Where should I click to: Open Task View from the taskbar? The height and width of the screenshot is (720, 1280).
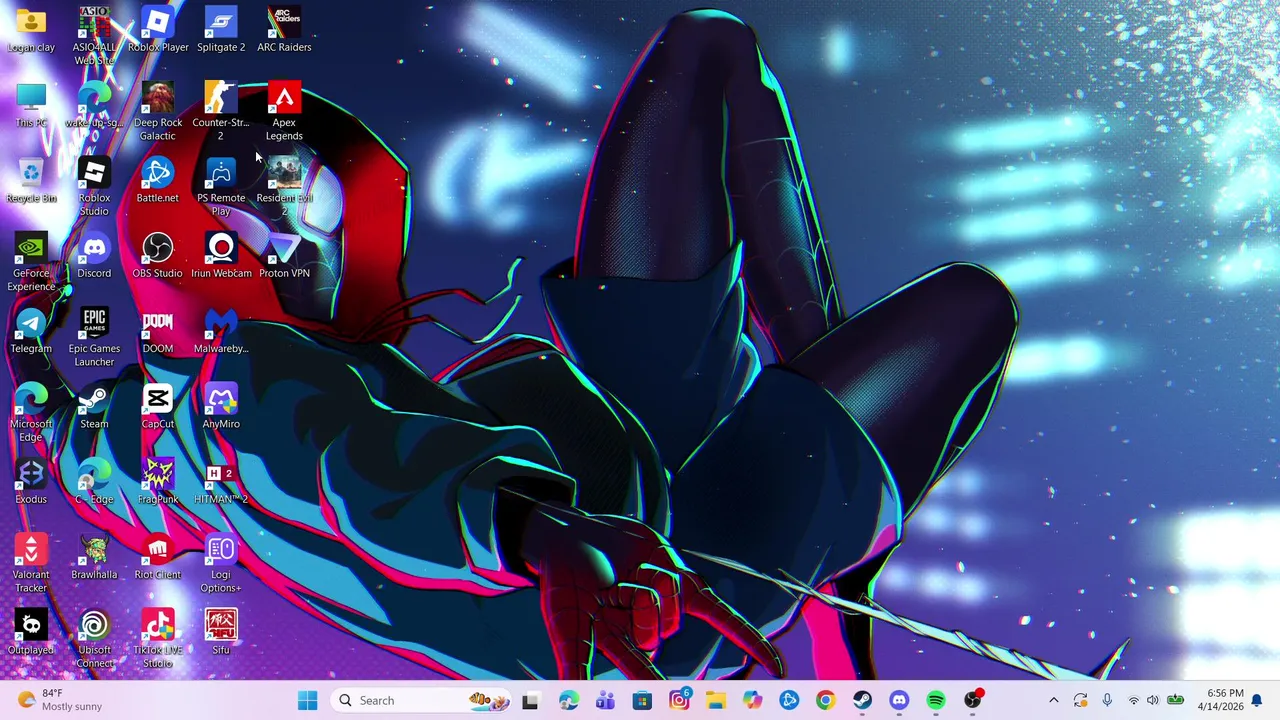[x=530, y=700]
